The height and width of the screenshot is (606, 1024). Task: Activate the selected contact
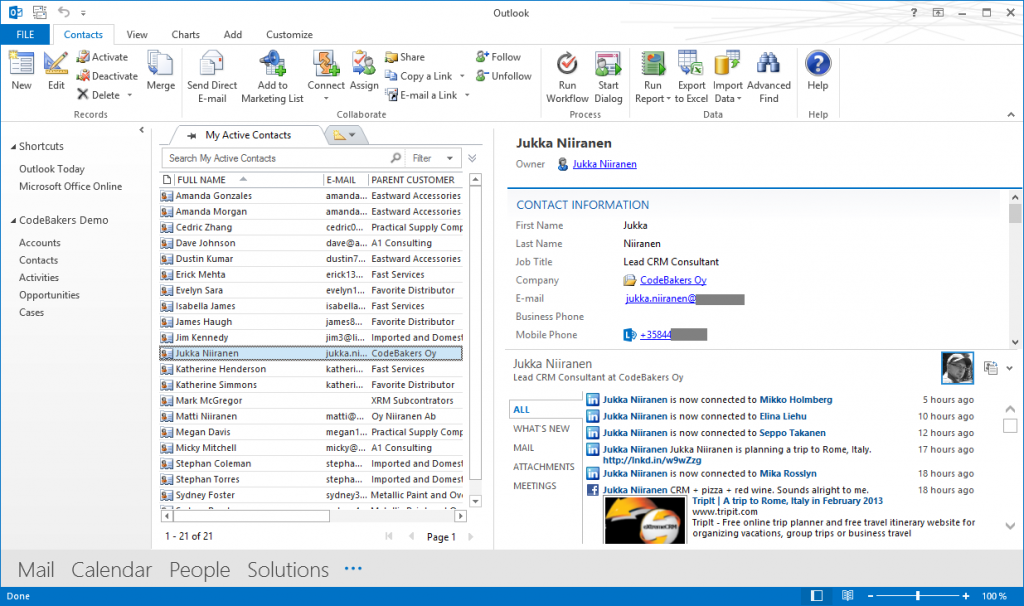(102, 57)
